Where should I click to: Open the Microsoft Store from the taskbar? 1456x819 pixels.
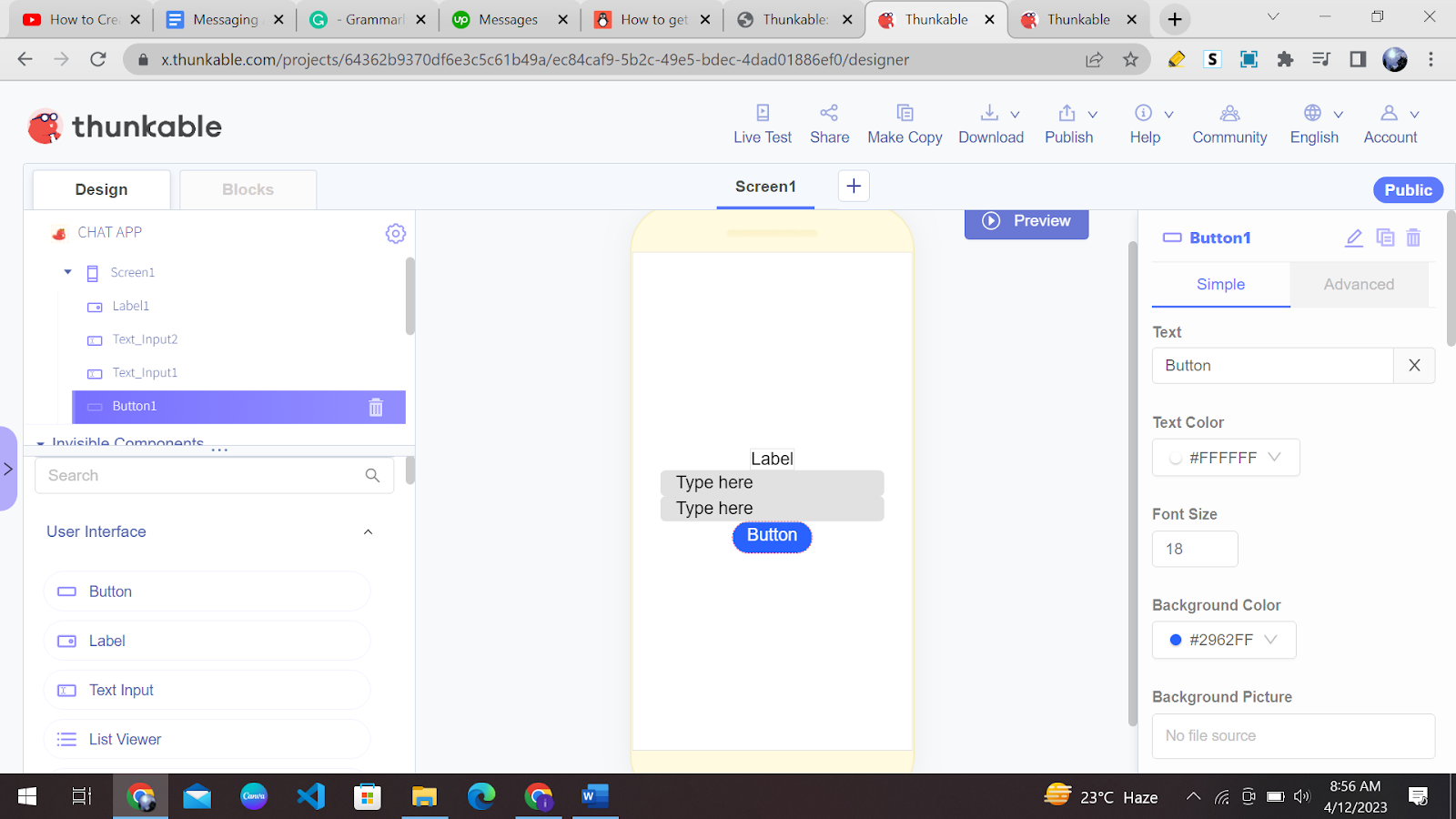click(x=368, y=797)
